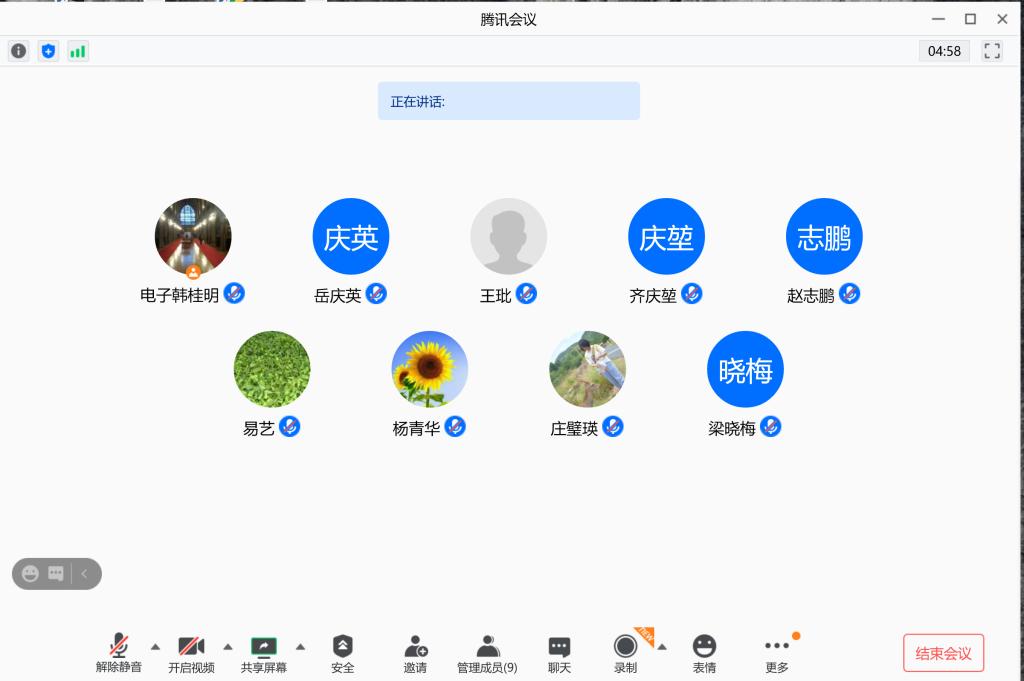Collapse the floating emoji toolbar arrow
Viewport: 1024px width, 681px height.
pos(85,574)
